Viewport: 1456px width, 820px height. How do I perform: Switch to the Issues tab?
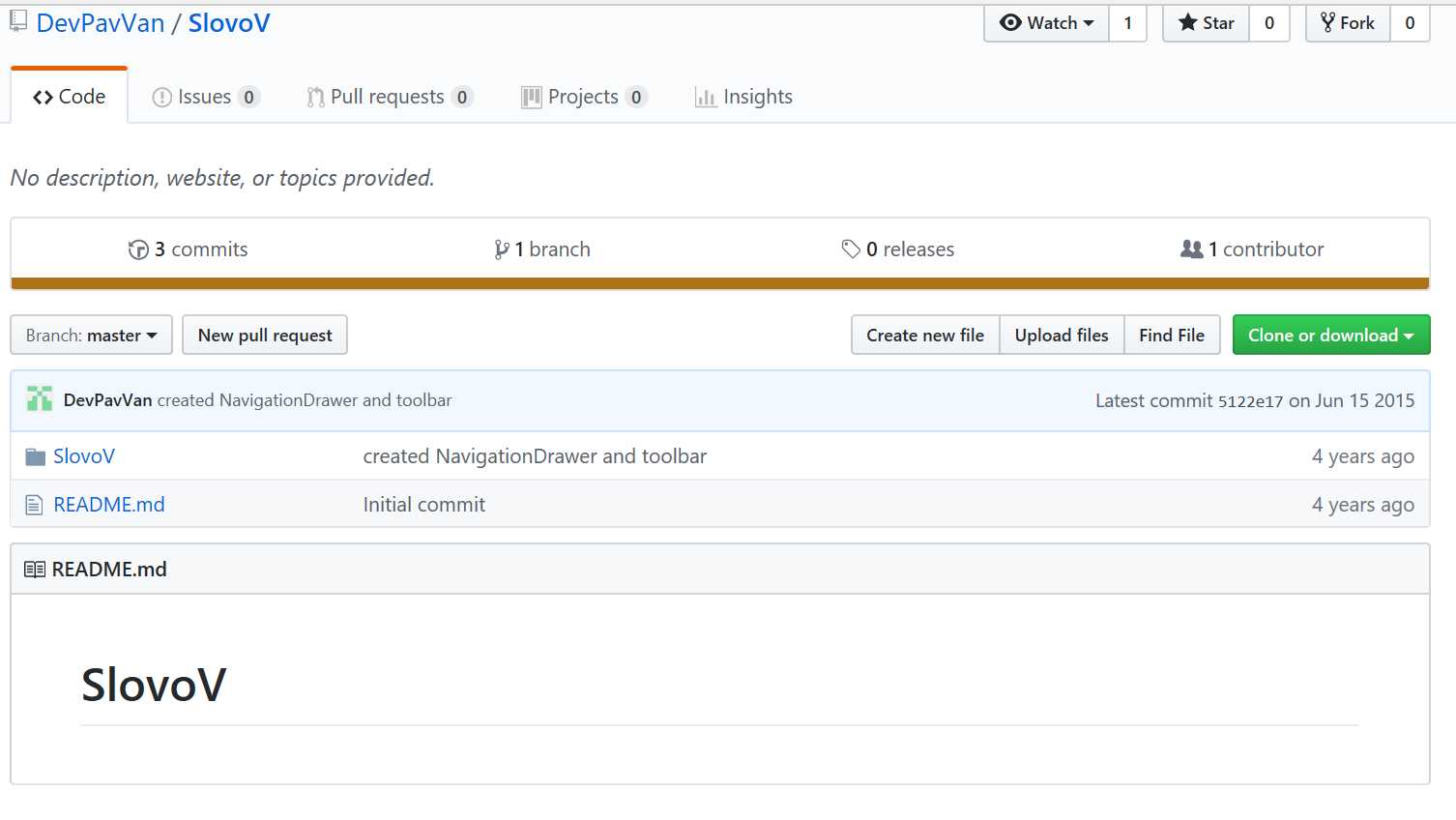point(206,97)
